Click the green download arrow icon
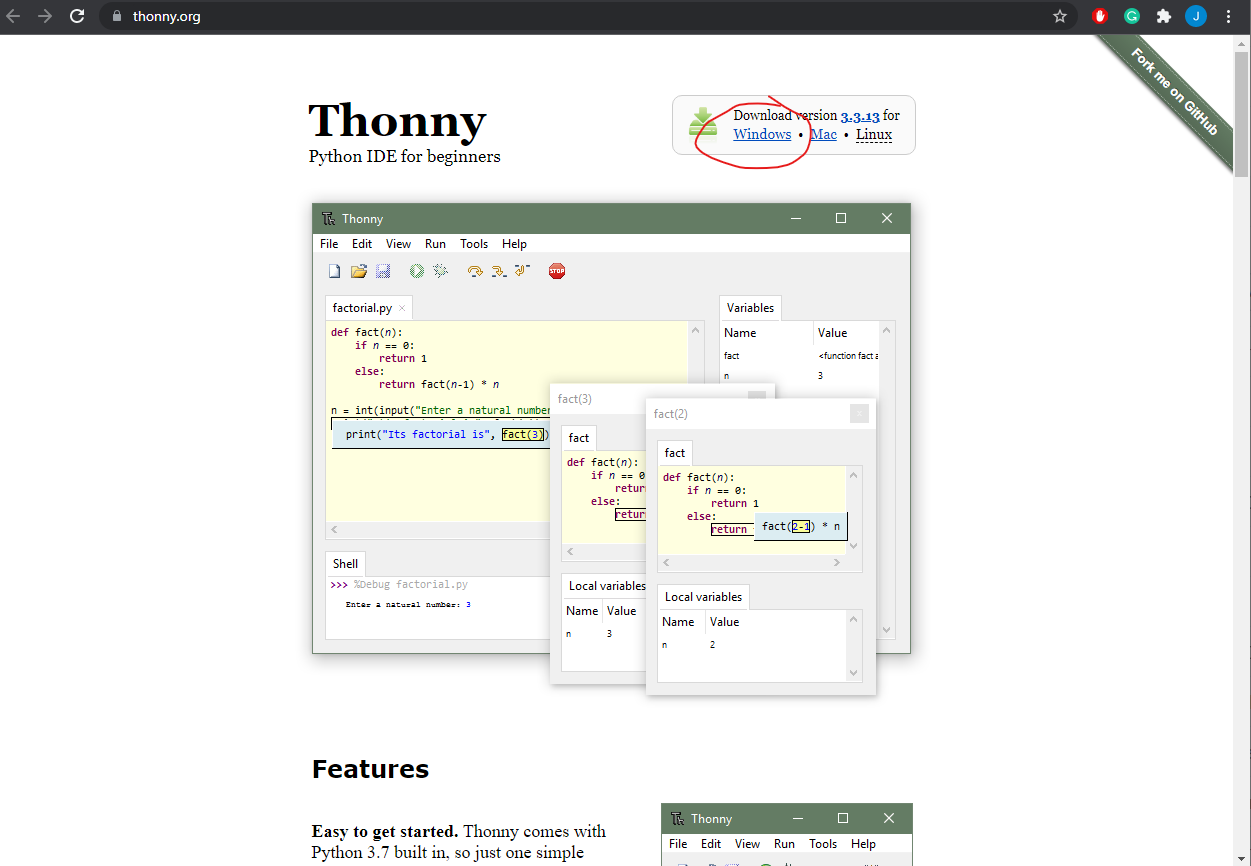Screen dimensions: 1251x866 click(702, 124)
